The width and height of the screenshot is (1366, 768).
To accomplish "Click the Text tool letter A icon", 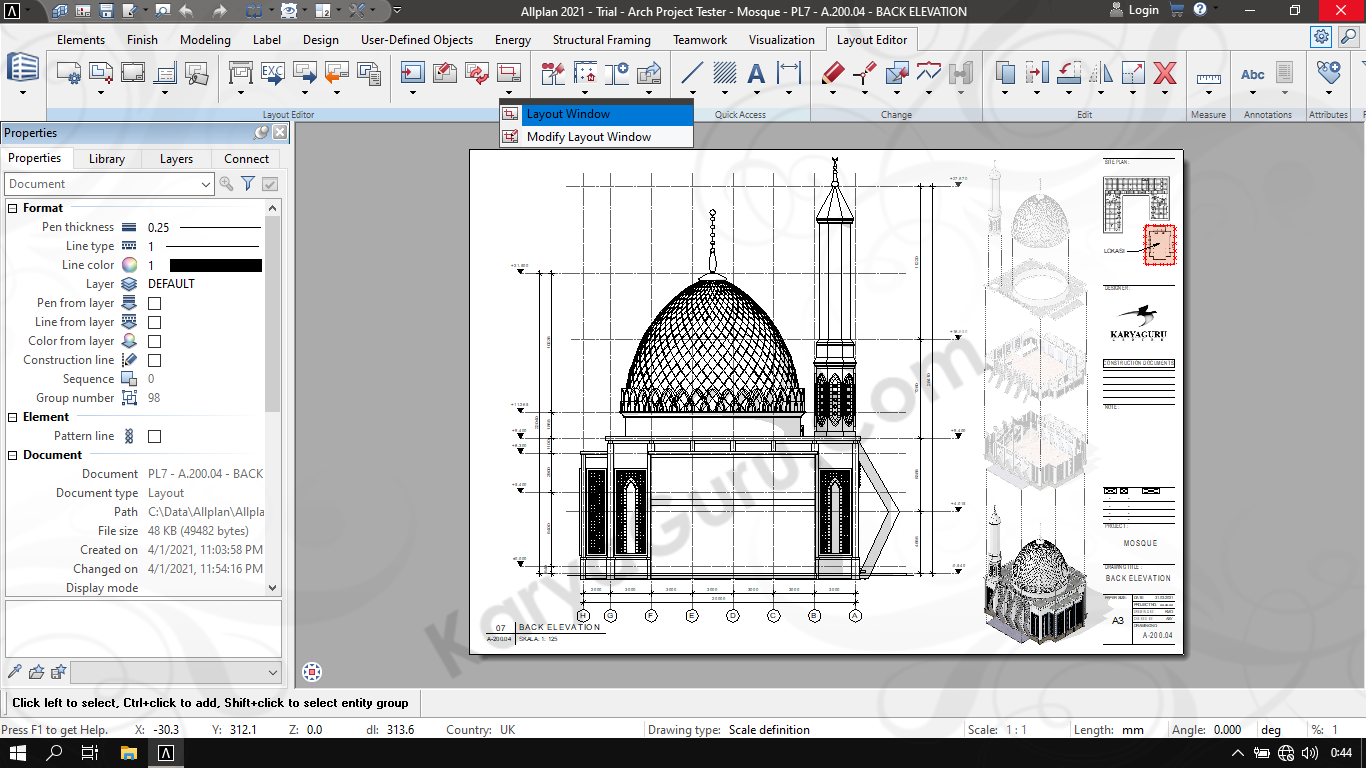I will 756,73.
